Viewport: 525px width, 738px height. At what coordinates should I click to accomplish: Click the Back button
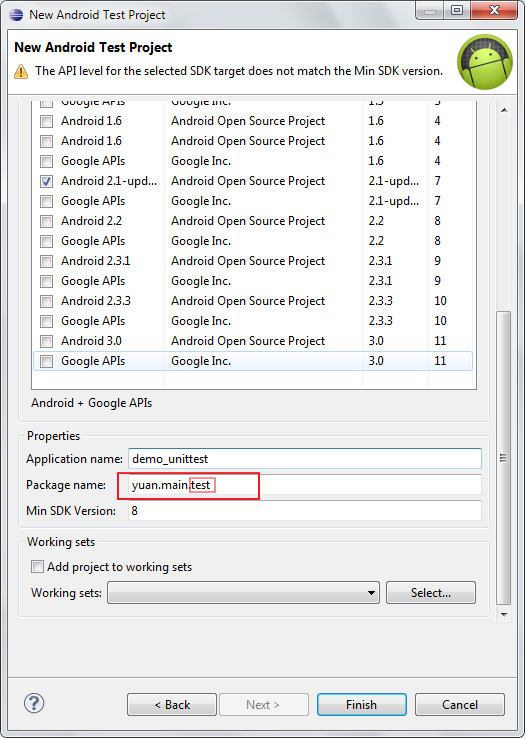pos(172,705)
